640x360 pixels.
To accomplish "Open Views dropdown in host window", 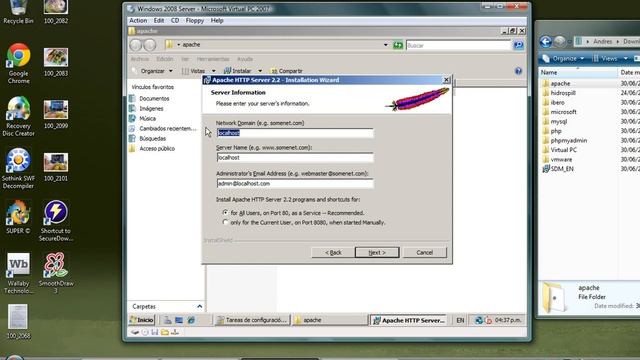I will pos(610,59).
